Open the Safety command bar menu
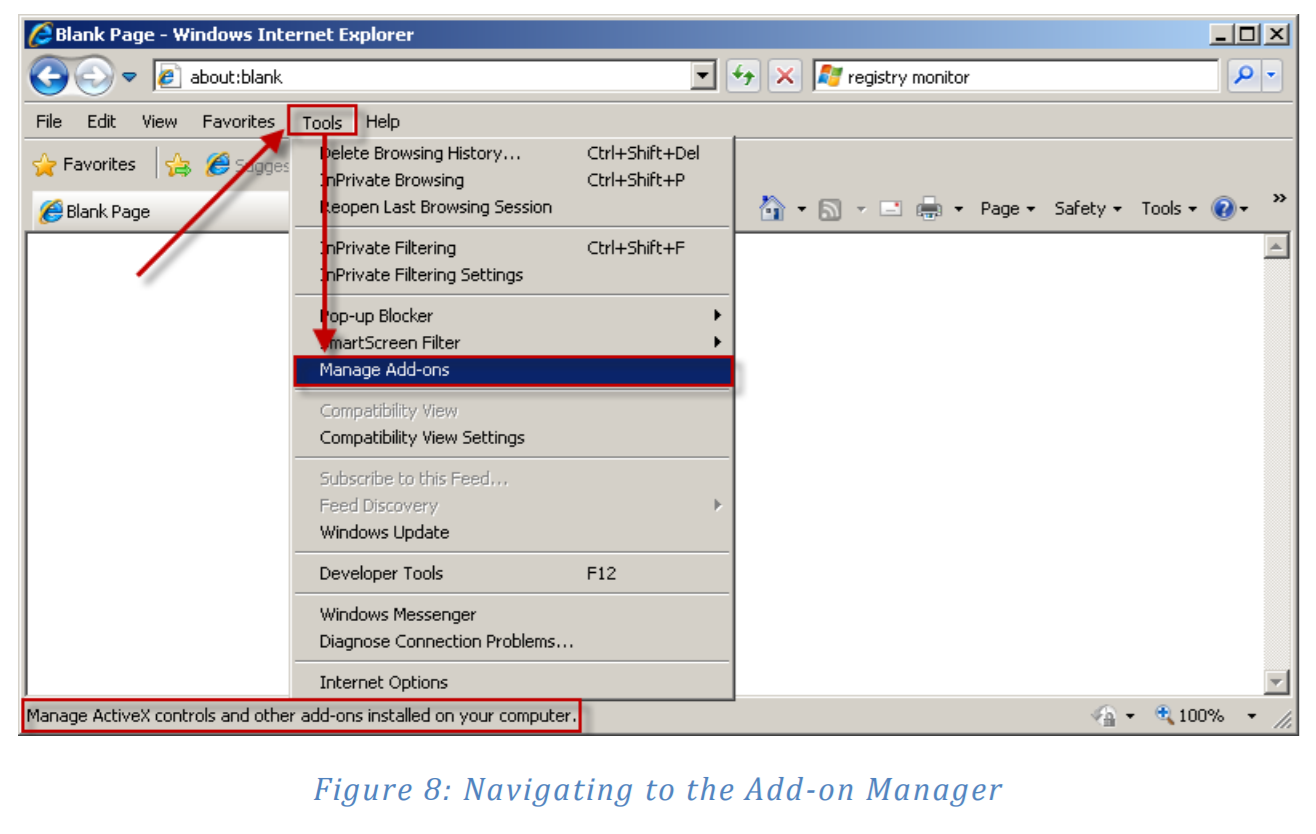Viewport: 1316px width, 834px height. [x=1088, y=208]
